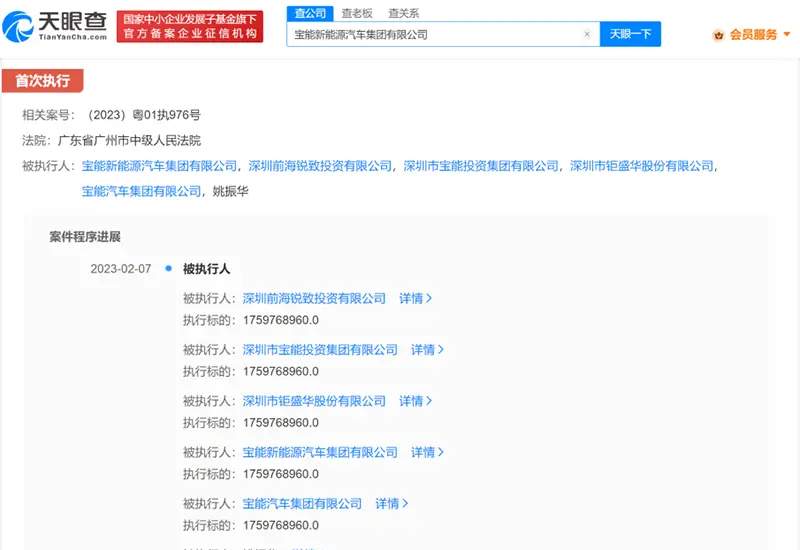Select the 首次执行 tag
Screen dimensions: 800x550
(42, 81)
